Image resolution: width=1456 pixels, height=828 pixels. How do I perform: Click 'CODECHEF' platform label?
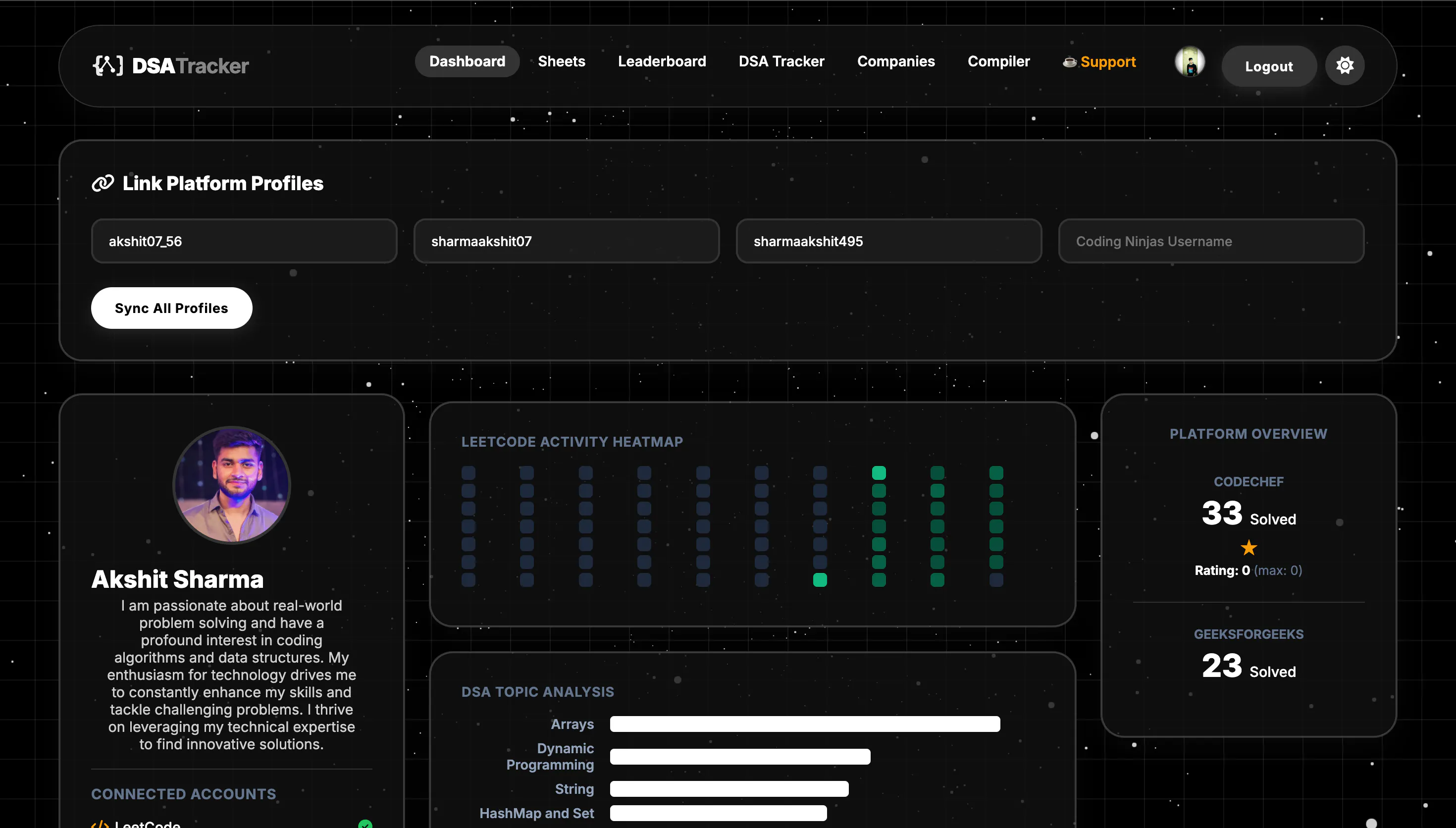(1248, 482)
